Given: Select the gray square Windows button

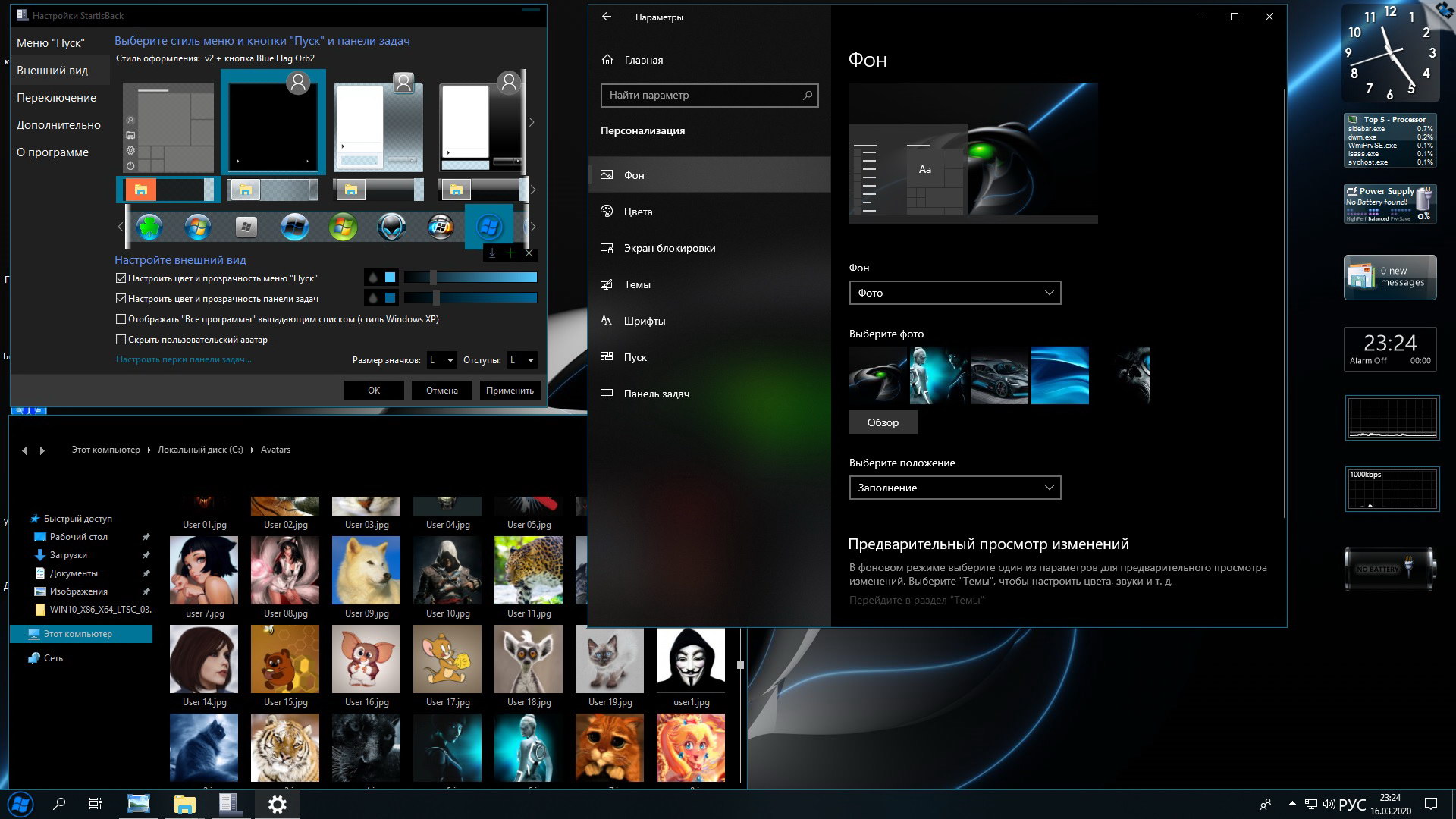Looking at the screenshot, I should [x=246, y=227].
